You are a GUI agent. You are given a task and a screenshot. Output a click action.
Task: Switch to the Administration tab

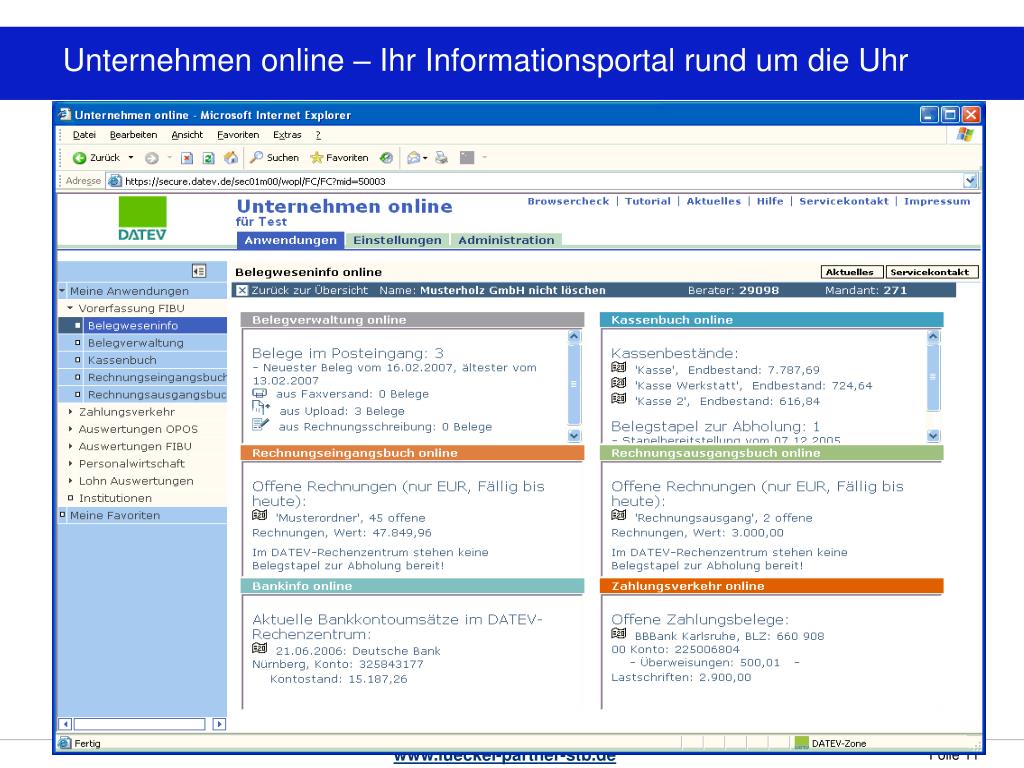pos(506,240)
